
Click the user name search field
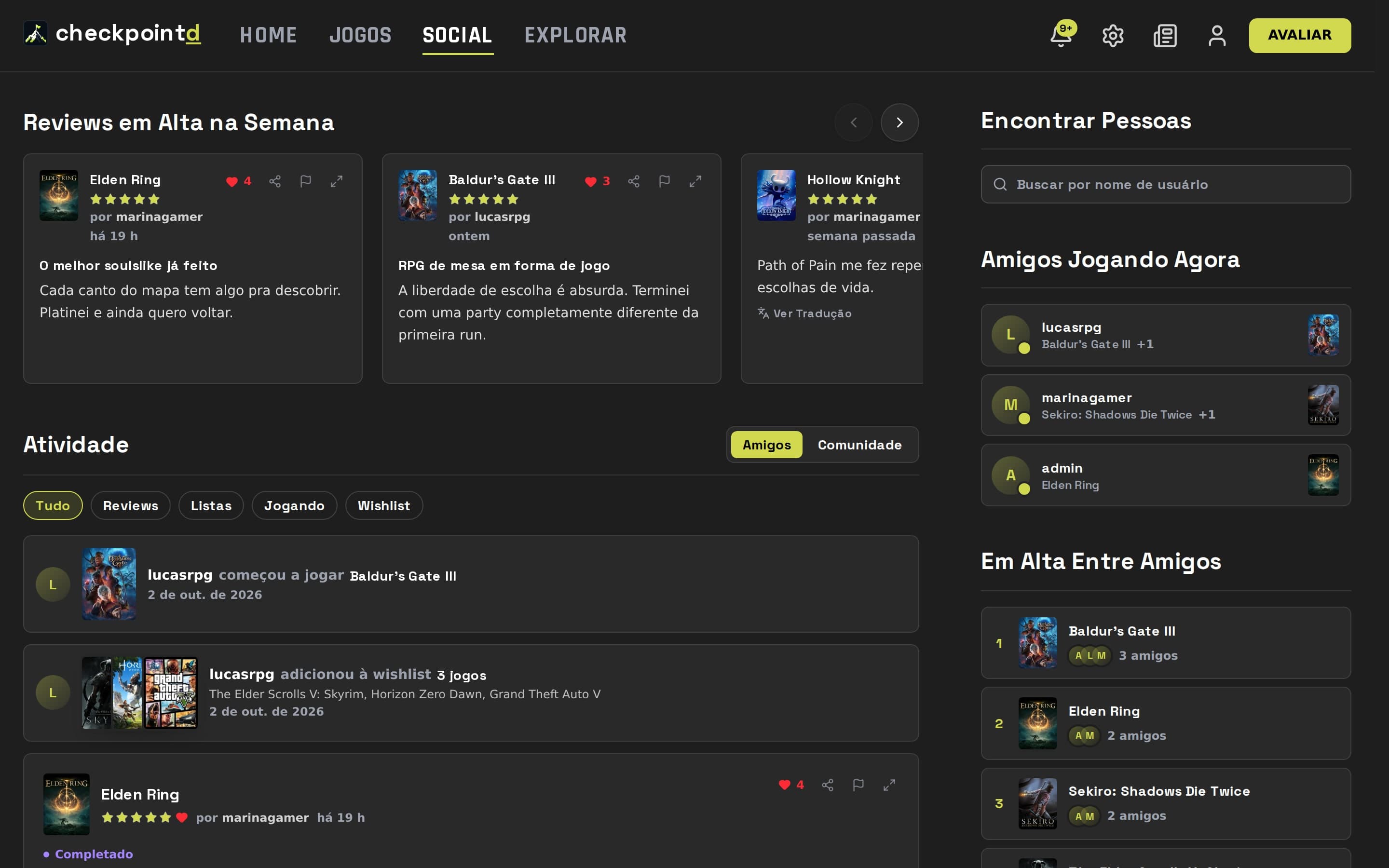pos(1166,184)
